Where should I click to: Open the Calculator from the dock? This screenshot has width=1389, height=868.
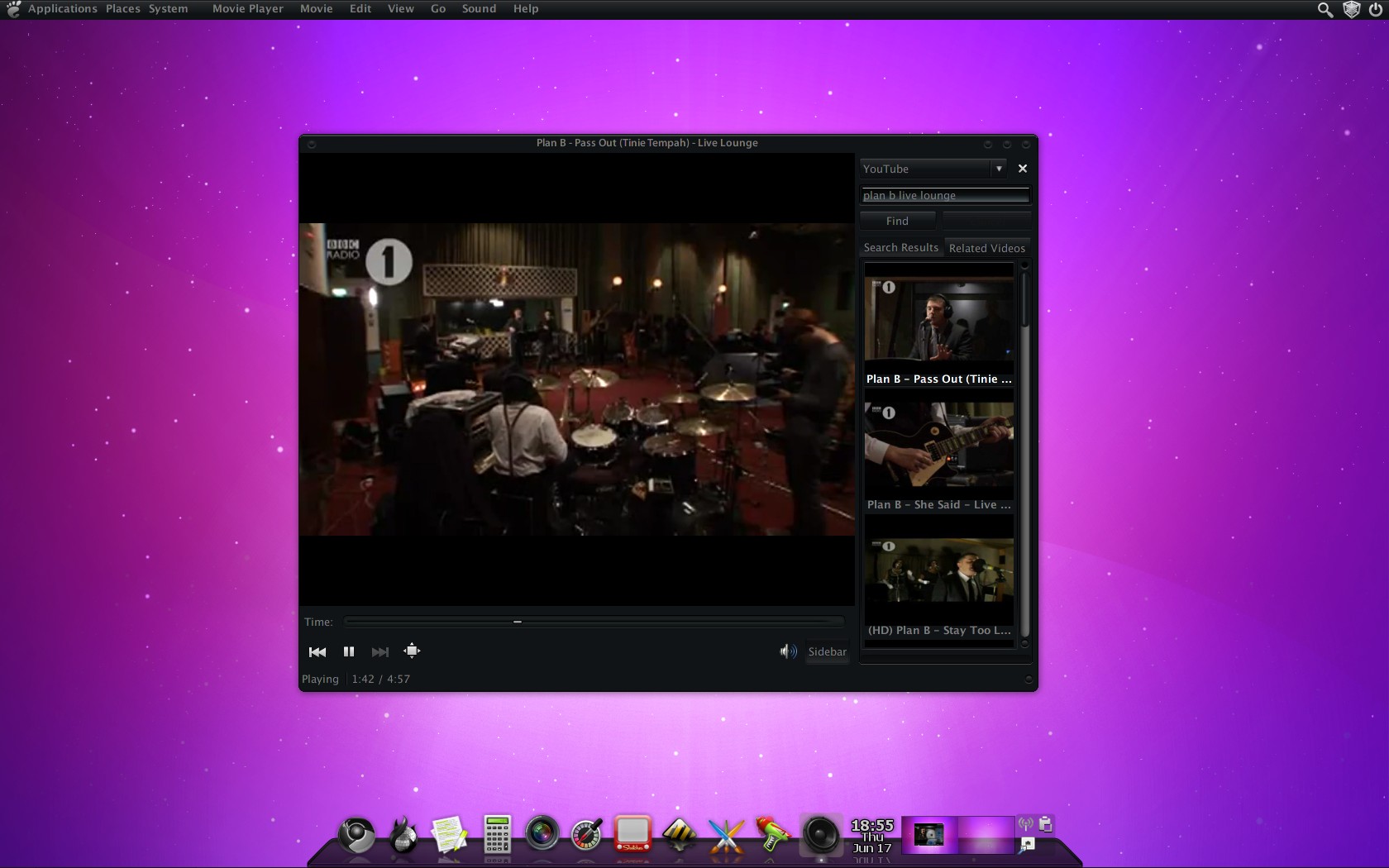click(497, 835)
